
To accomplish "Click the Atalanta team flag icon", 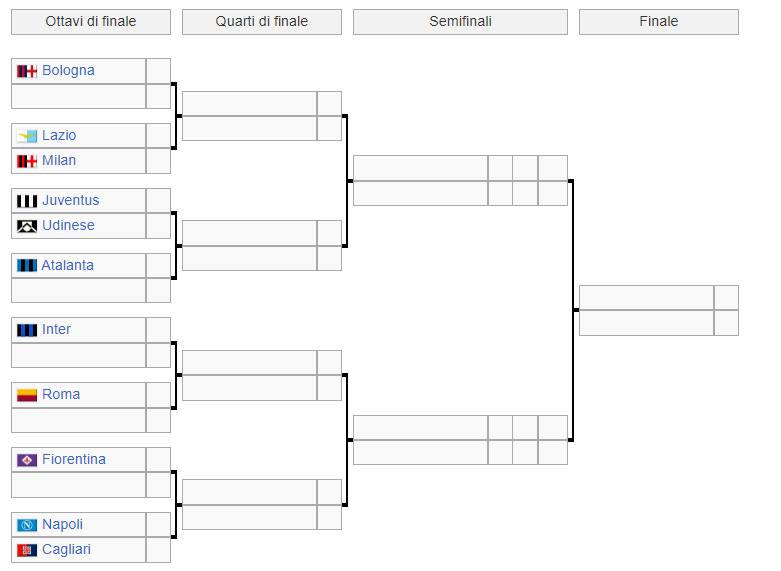I will [x=27, y=266].
